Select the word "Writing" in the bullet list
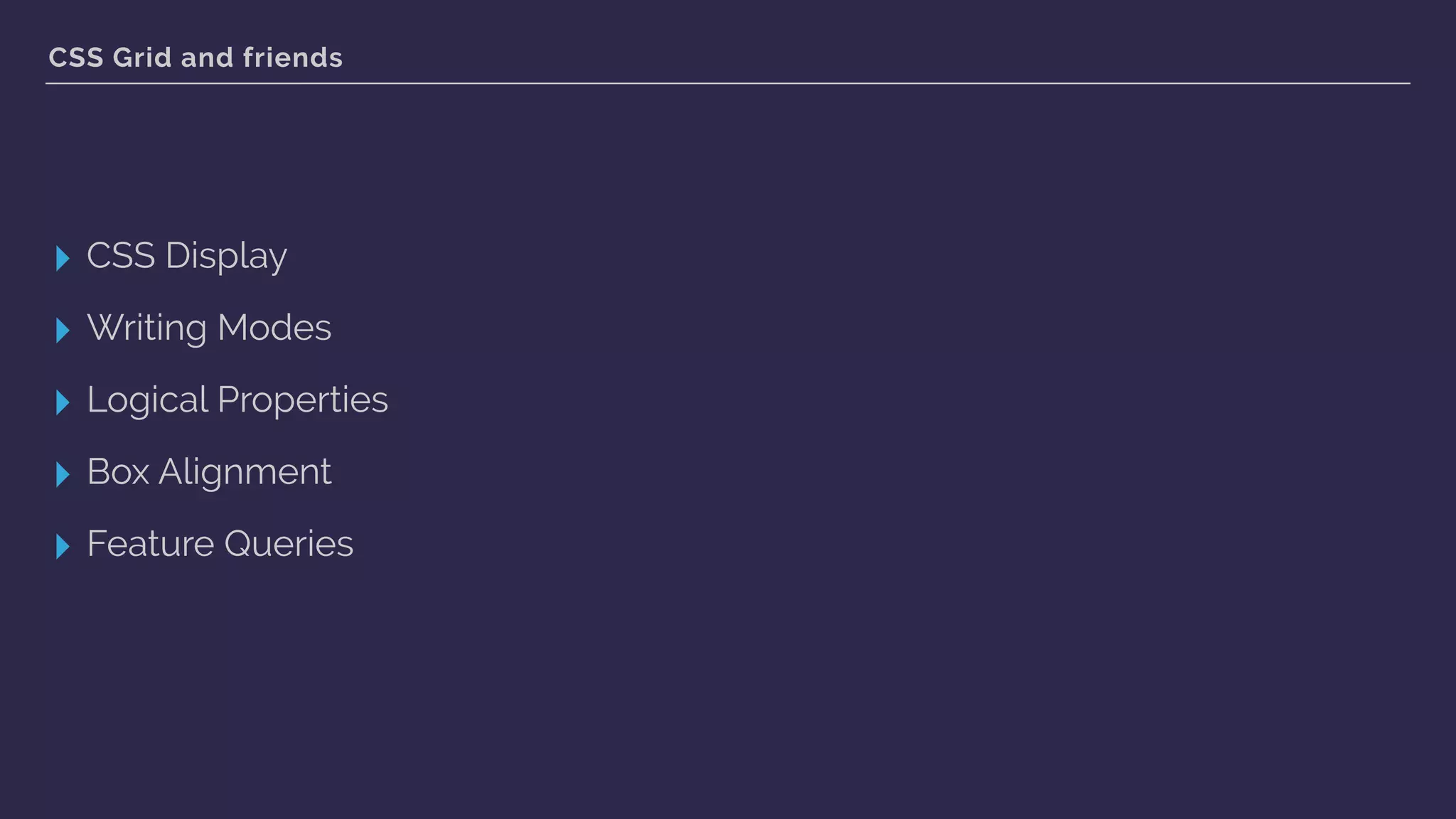This screenshot has width=1456, height=819. (147, 328)
